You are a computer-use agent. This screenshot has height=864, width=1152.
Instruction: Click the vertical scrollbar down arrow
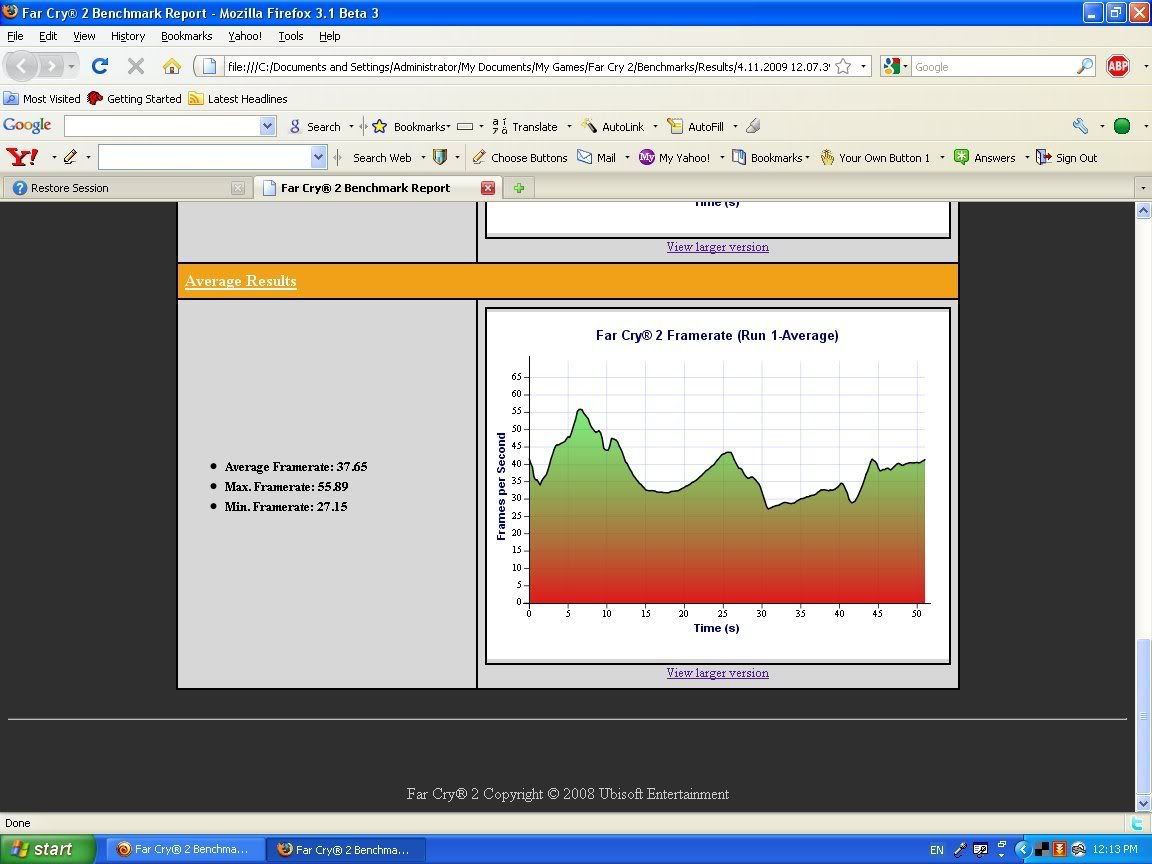(1143, 803)
